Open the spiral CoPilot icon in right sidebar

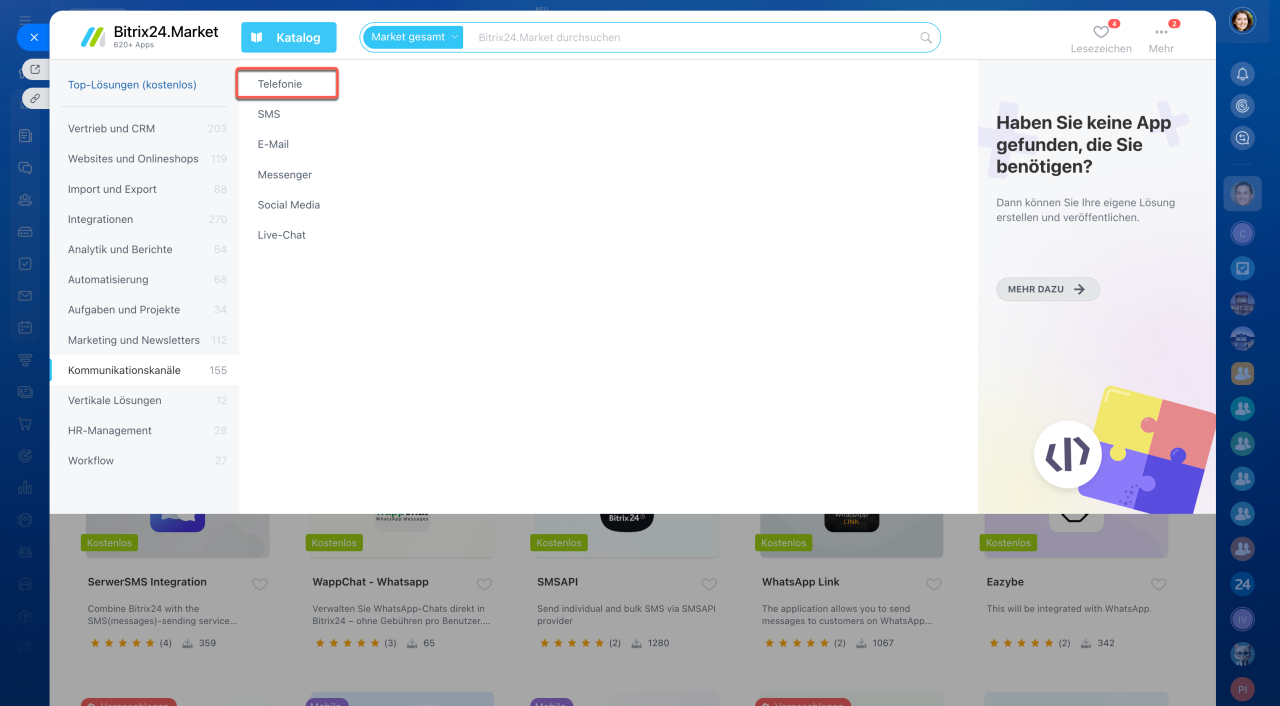(1242, 105)
